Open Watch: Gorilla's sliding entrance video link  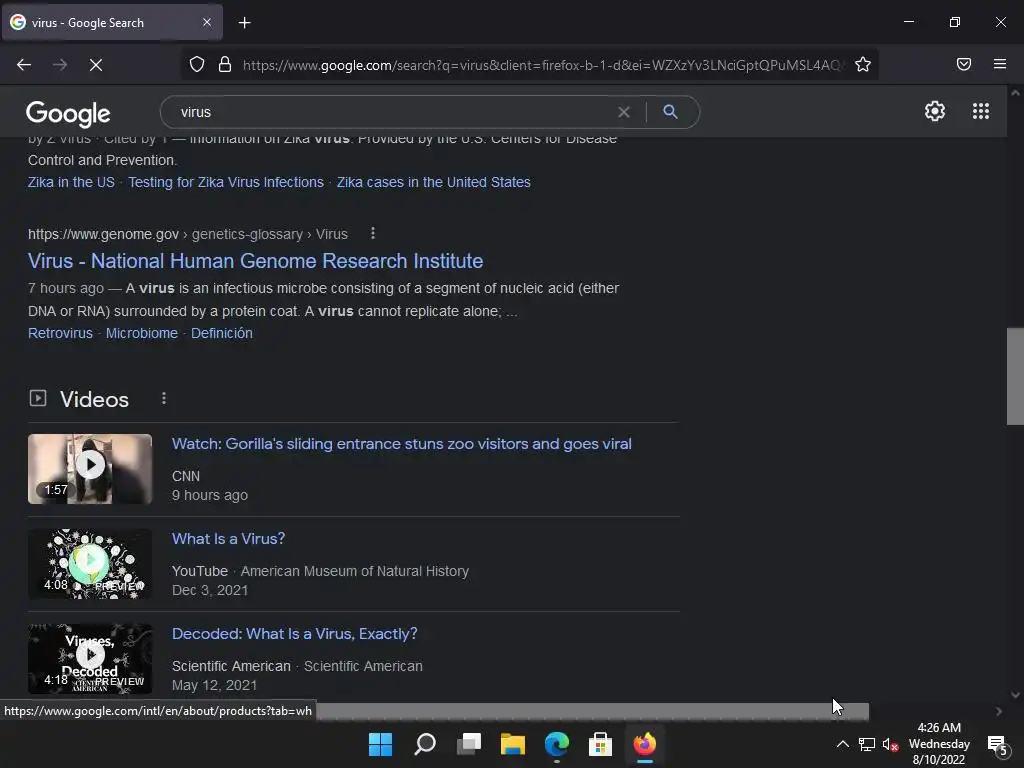click(x=402, y=444)
